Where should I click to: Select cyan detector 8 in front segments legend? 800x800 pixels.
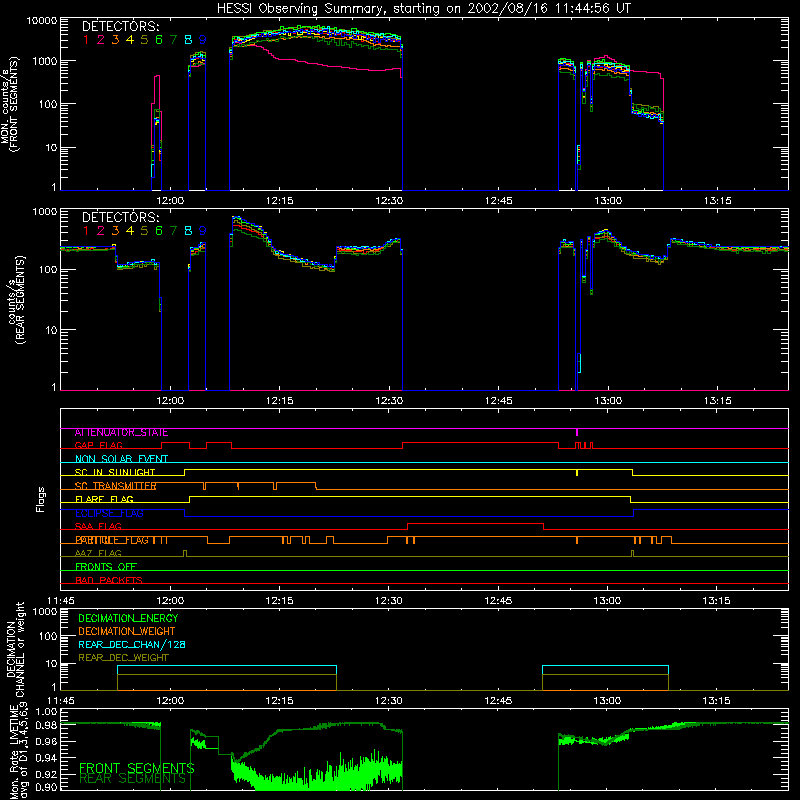click(x=188, y=39)
